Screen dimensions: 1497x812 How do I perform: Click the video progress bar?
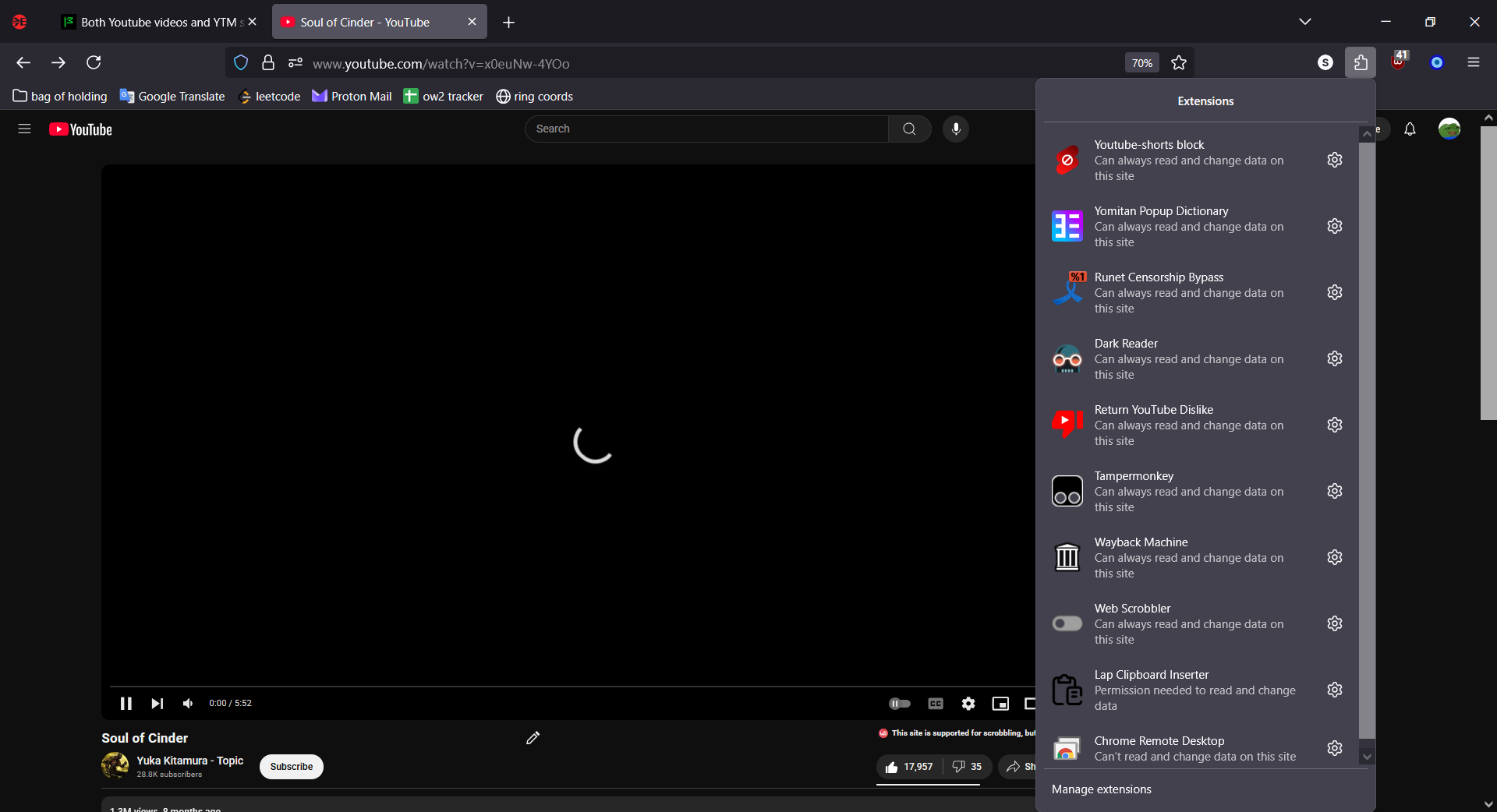point(546,687)
